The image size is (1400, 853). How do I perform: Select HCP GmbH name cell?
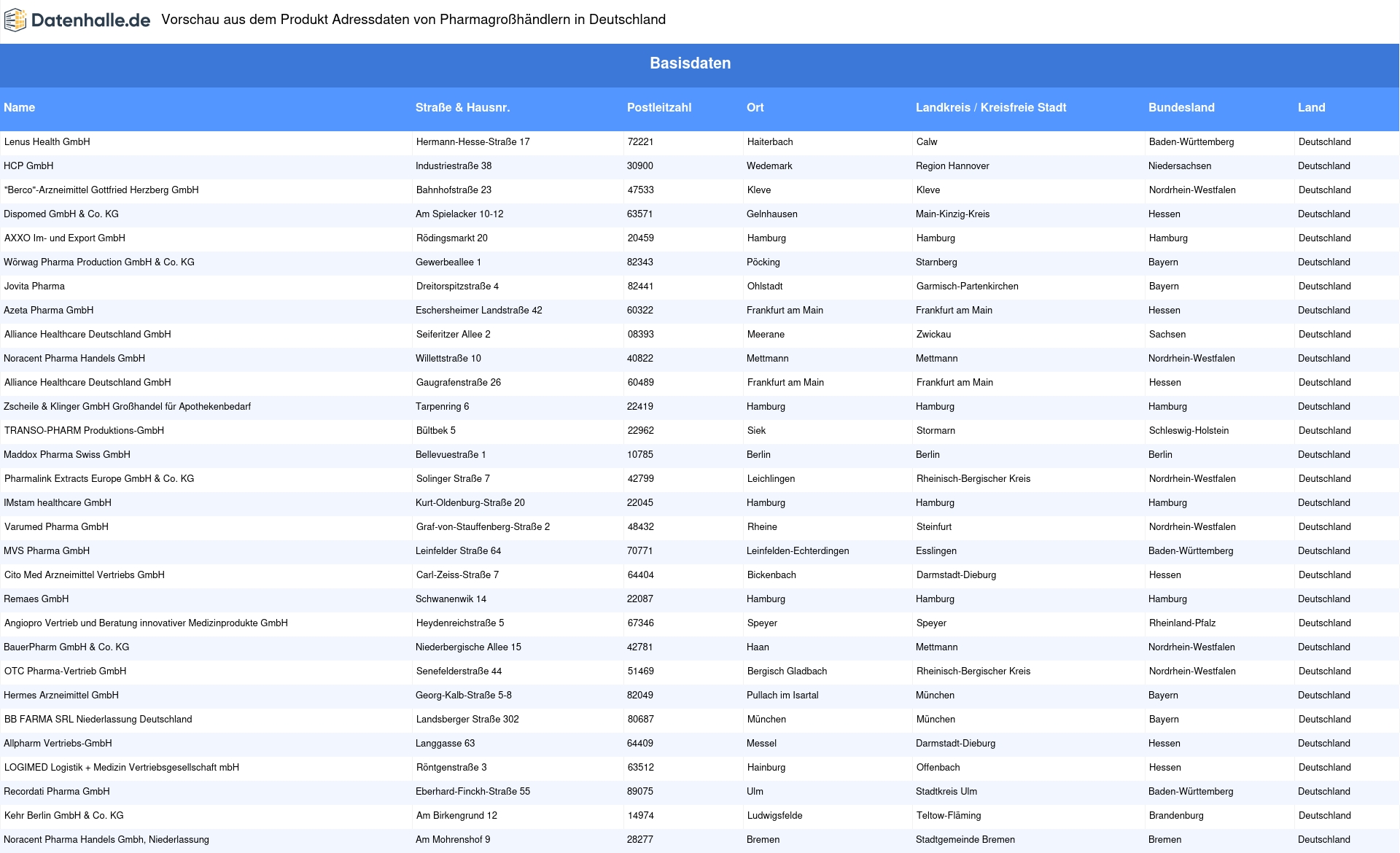(28, 165)
